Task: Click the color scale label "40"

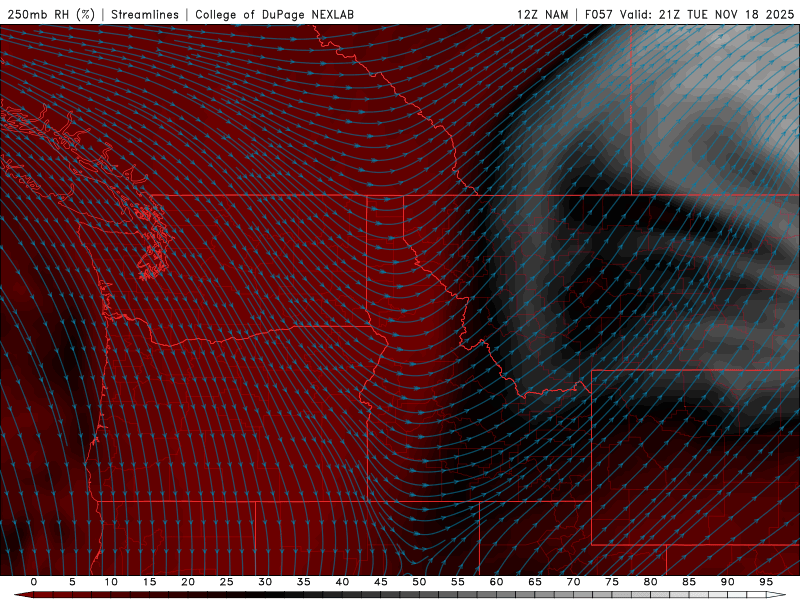Action: (x=342, y=582)
